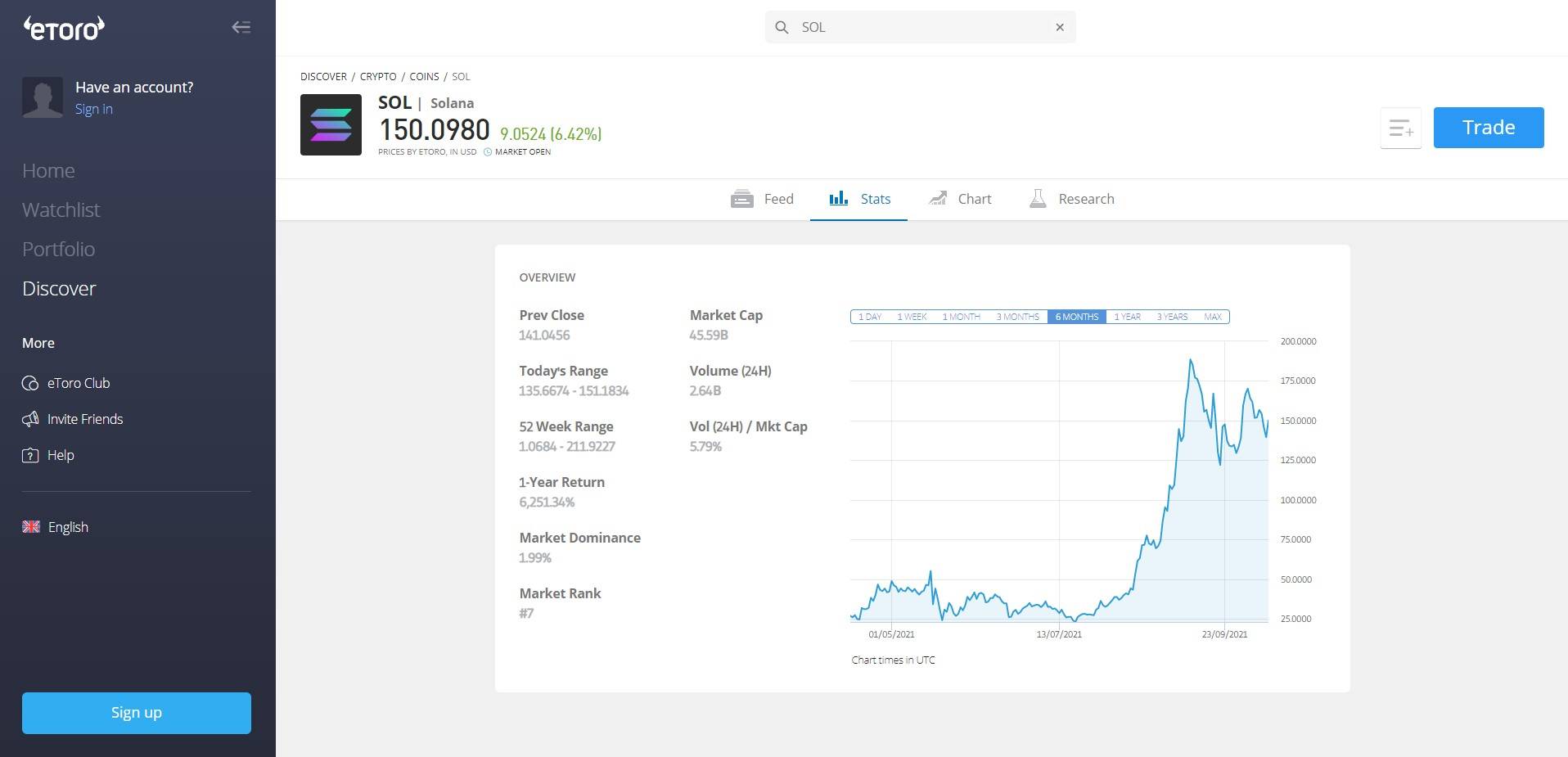Click the Sign up button
This screenshot has width=1568, height=757.
137,713
